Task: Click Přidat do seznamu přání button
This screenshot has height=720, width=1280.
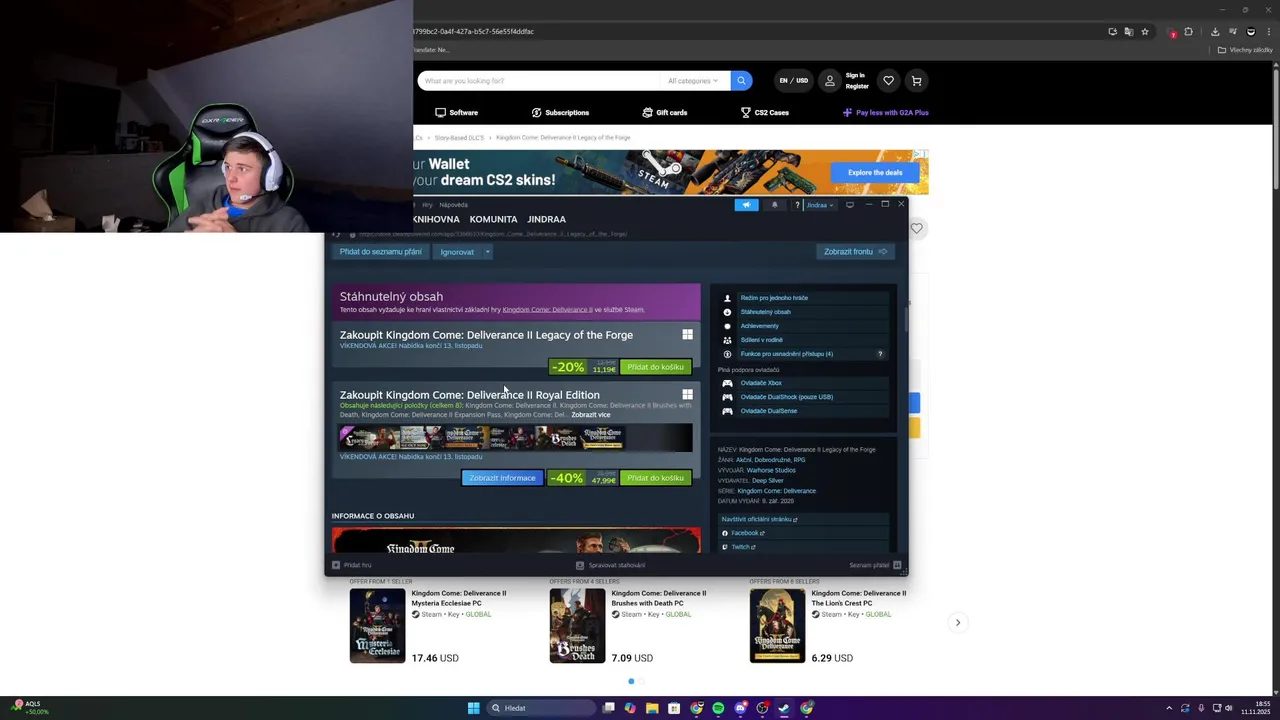Action: pos(380,252)
